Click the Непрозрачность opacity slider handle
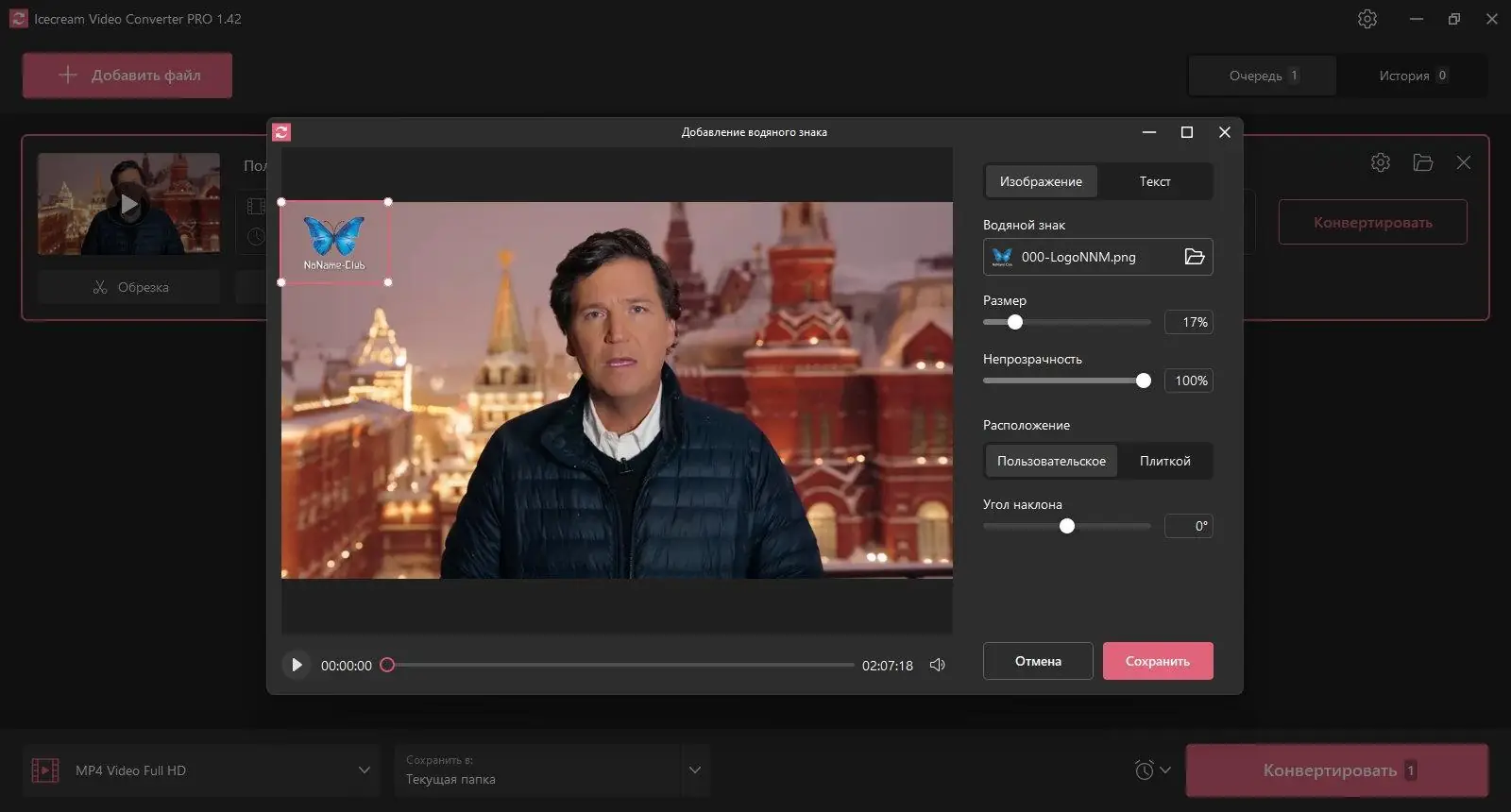The width and height of the screenshot is (1511, 812). point(1144,381)
